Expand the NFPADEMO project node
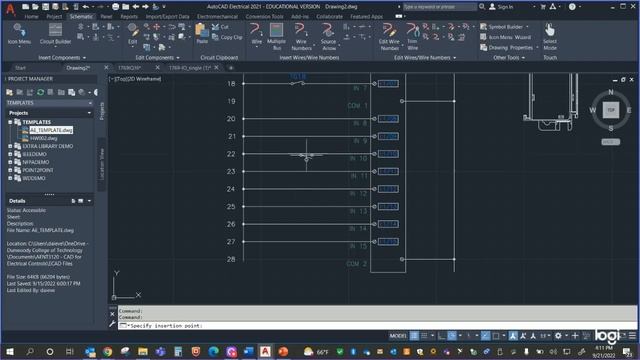 click(x=10, y=162)
